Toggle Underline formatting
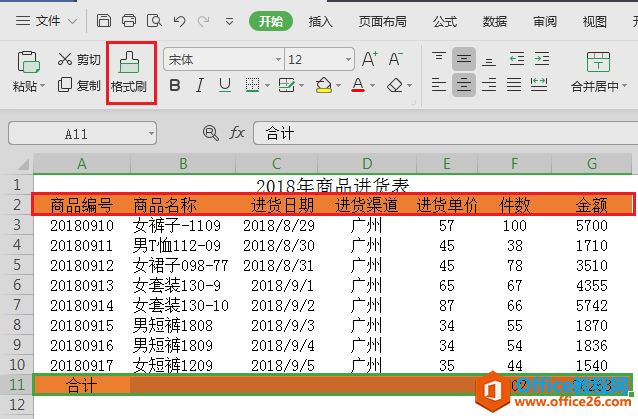Image resolution: width=638 pixels, height=419 pixels. pos(225,85)
